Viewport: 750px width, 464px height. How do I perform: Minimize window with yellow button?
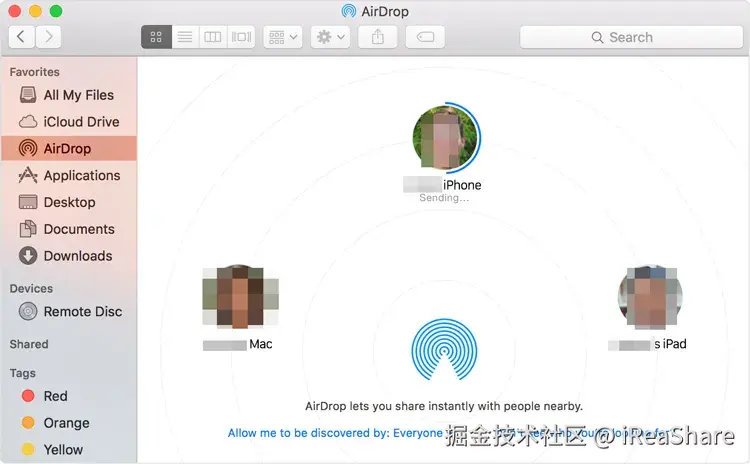pyautogui.click(x=35, y=11)
